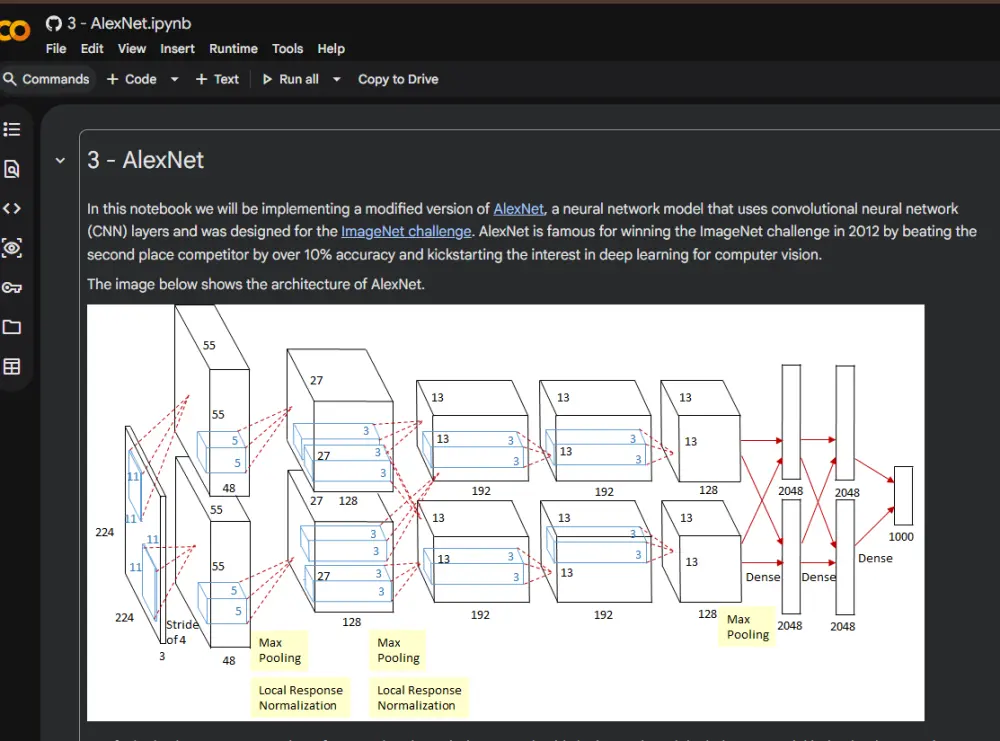Open the Secrets key icon
Screen dimensions: 1000x741
(11, 288)
